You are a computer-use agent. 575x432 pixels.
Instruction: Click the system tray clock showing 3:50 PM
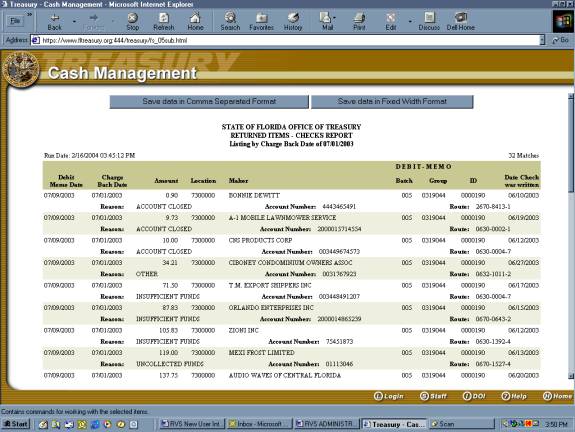pyautogui.click(x=556, y=424)
